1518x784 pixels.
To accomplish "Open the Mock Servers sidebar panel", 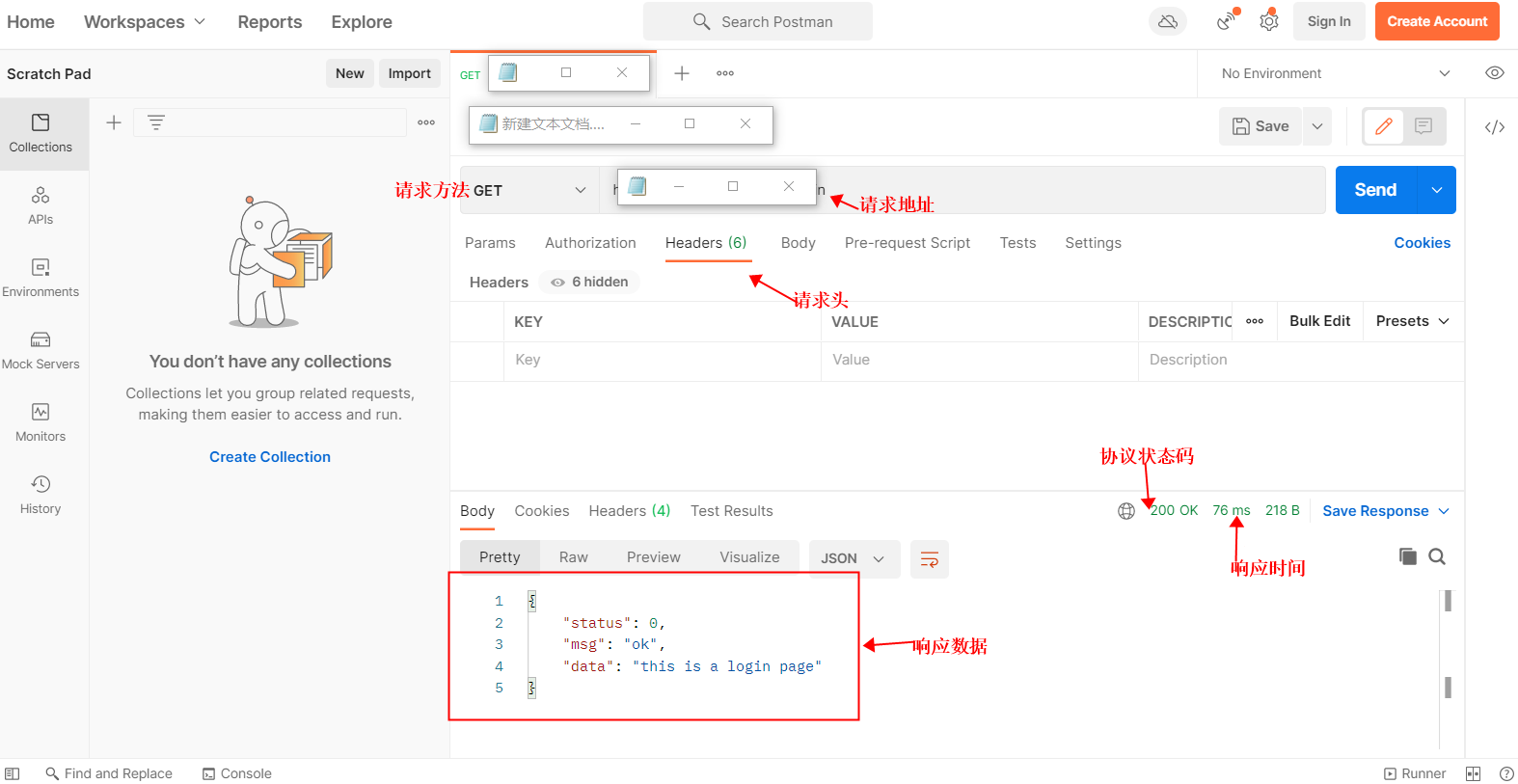I will point(41,351).
